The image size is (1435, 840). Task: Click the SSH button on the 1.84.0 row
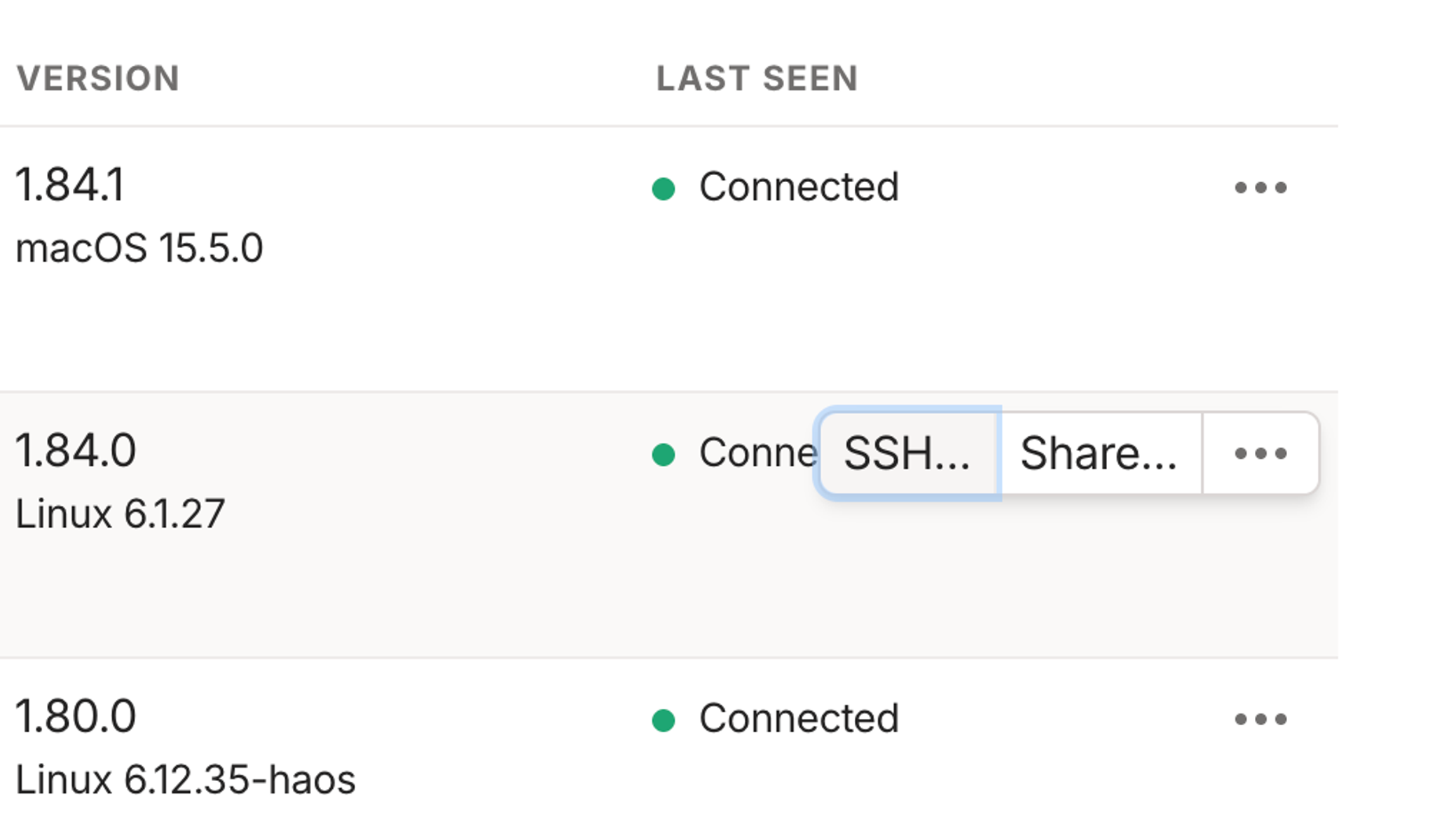pos(907,453)
